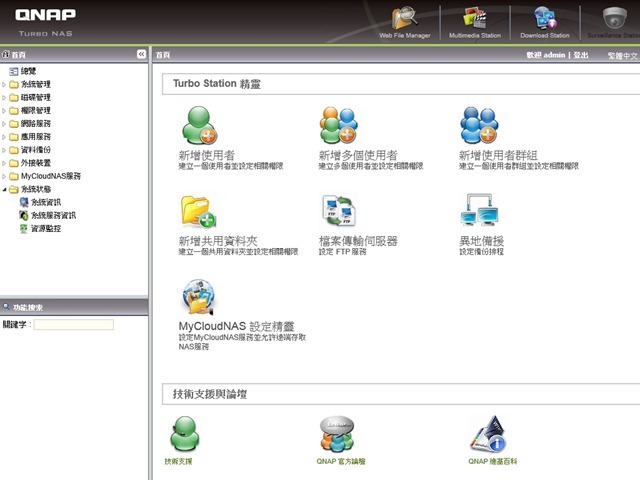This screenshot has height=480, width=640.
Task: Click the 首頁 breadcrumb in main header
Action: tap(163, 55)
